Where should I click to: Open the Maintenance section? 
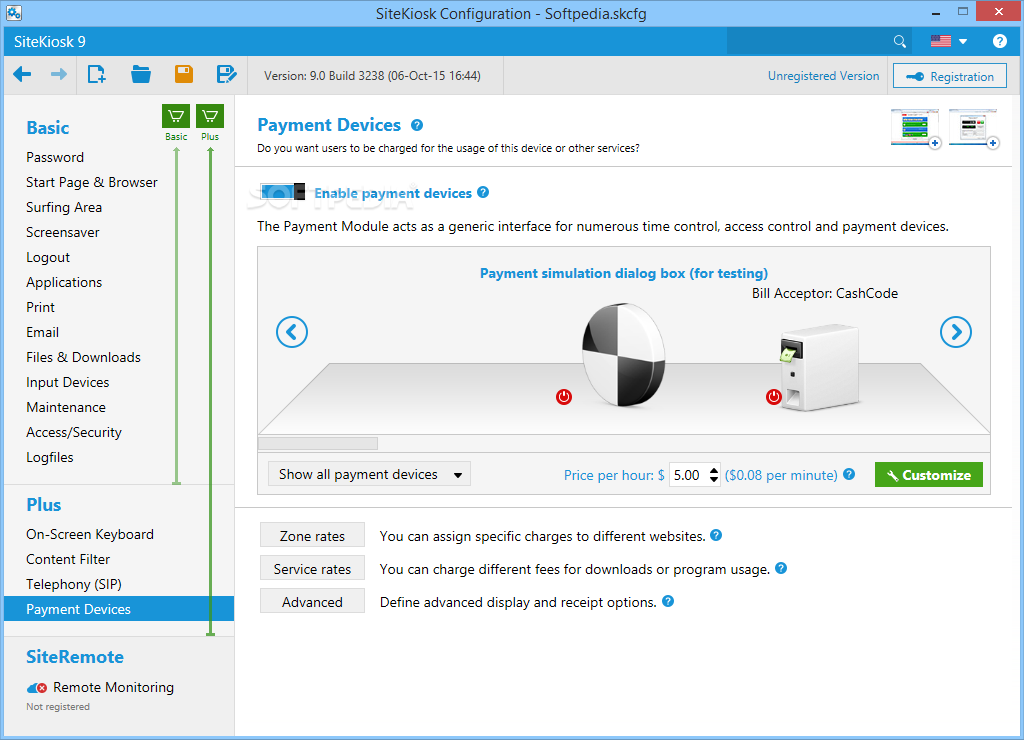coord(66,407)
